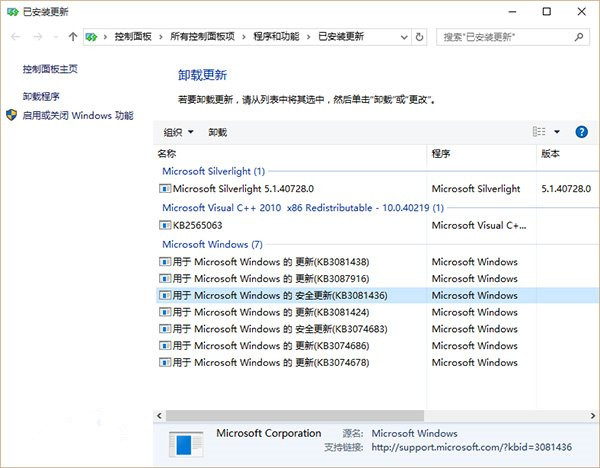Screen dimensions: 600x468
Task: Click program cell Microsoft Visual C+...
Action: (479, 225)
